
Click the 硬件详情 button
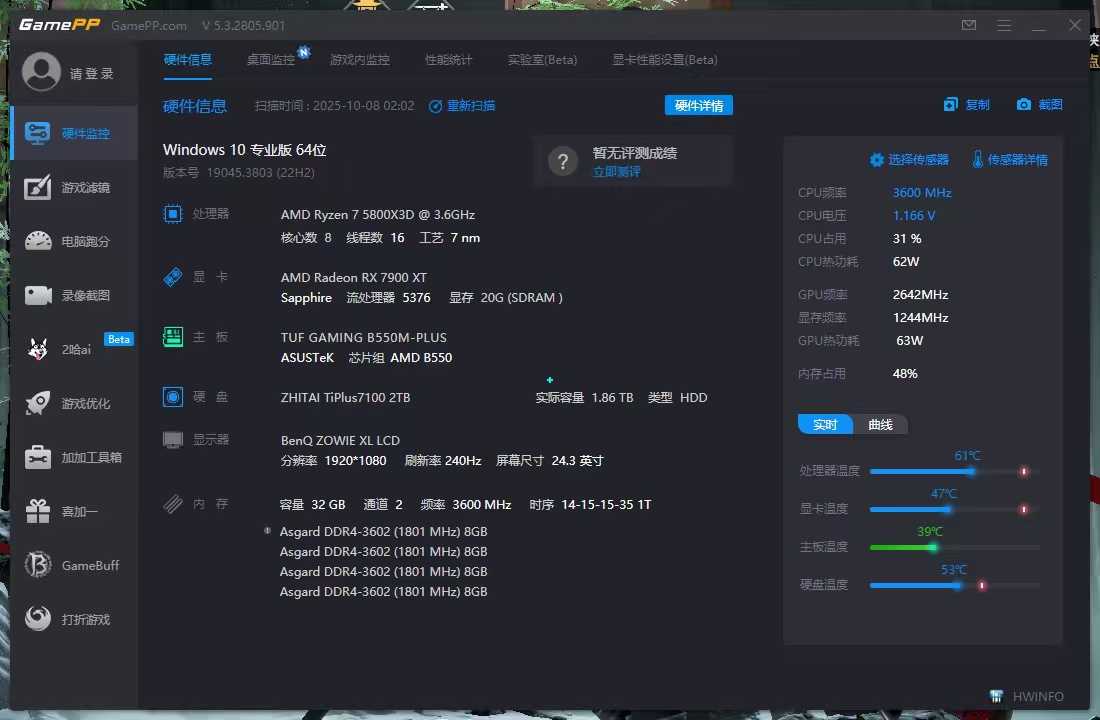(x=698, y=106)
